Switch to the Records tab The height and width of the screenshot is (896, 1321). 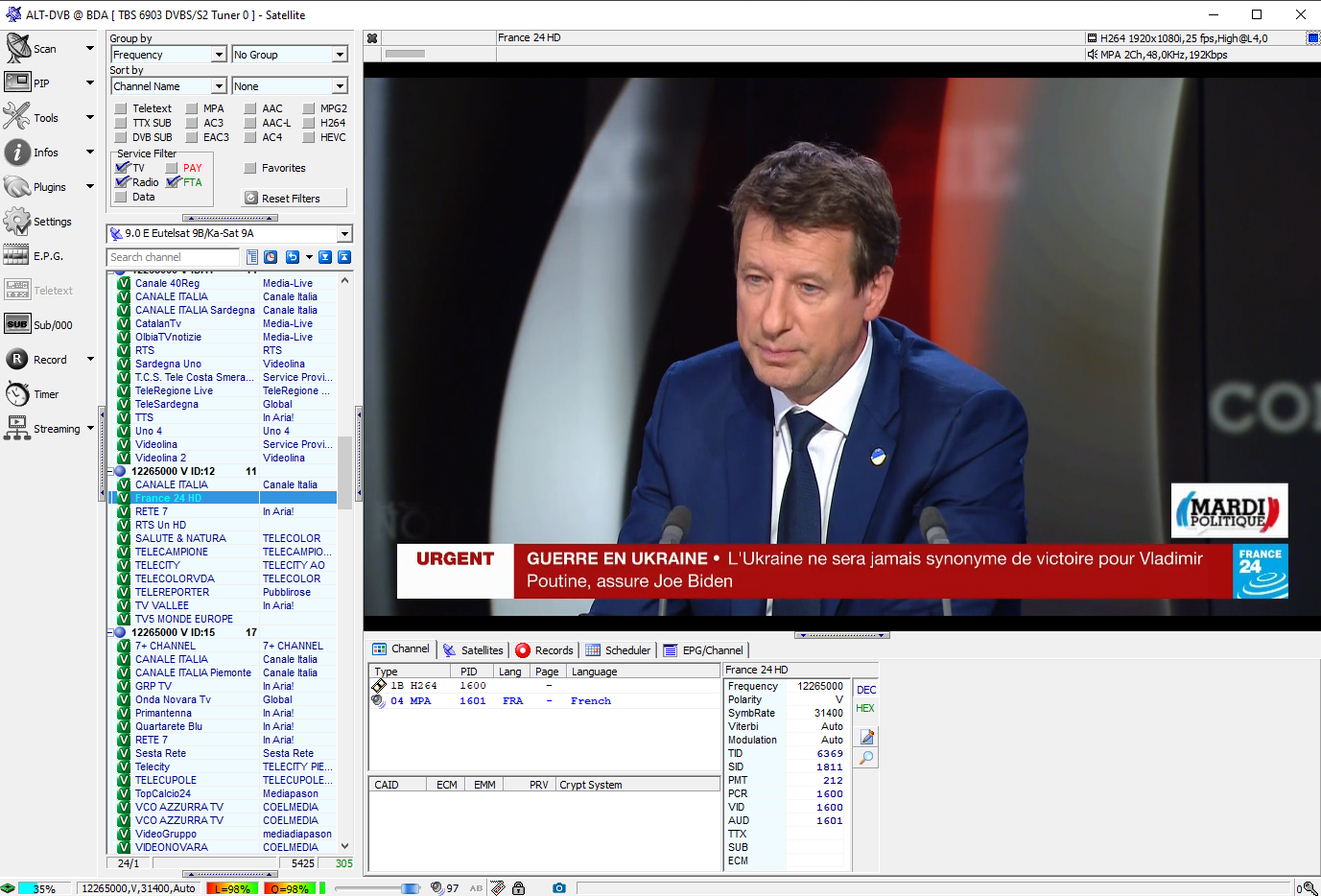pos(544,650)
